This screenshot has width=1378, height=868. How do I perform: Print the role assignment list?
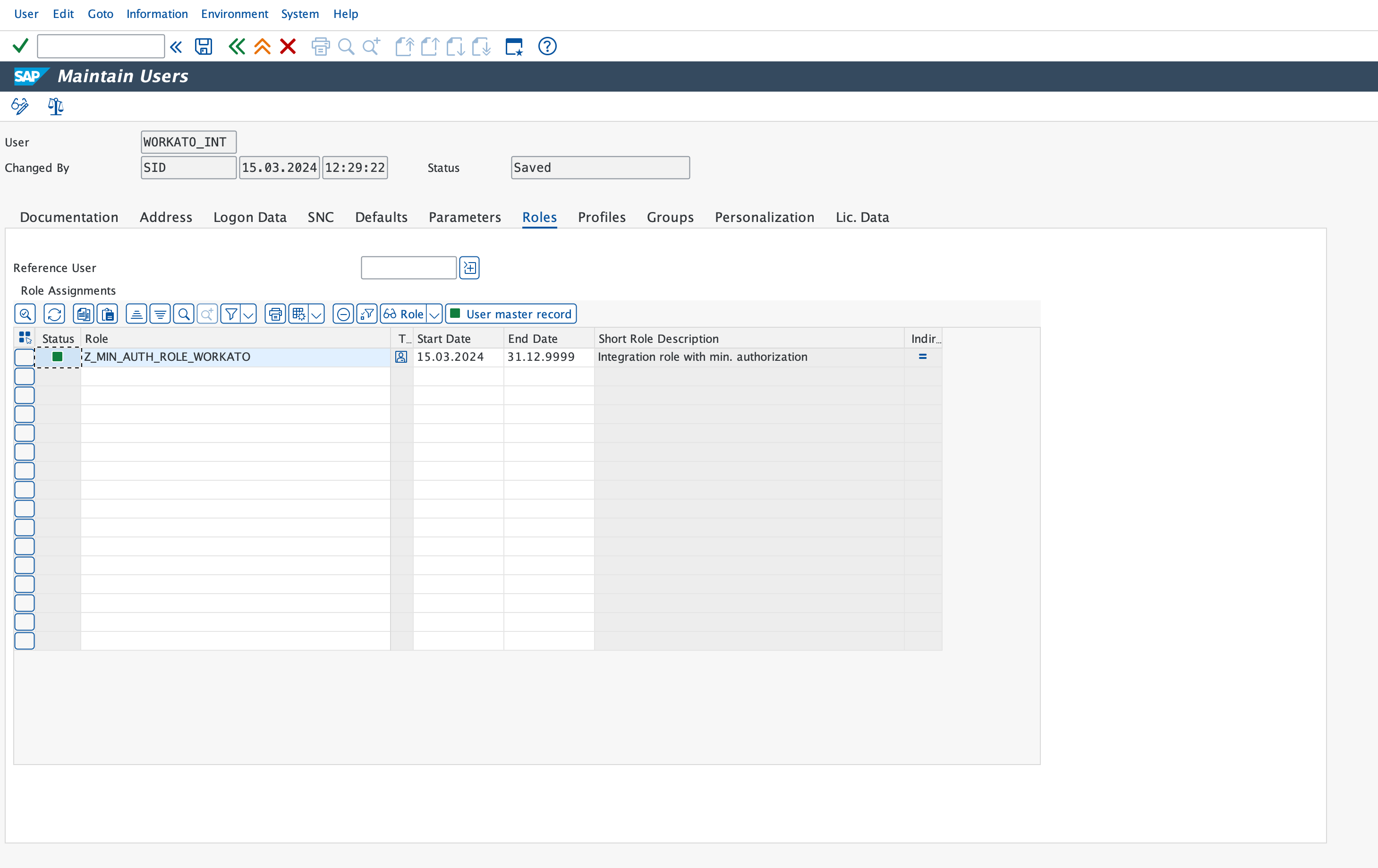[275, 314]
